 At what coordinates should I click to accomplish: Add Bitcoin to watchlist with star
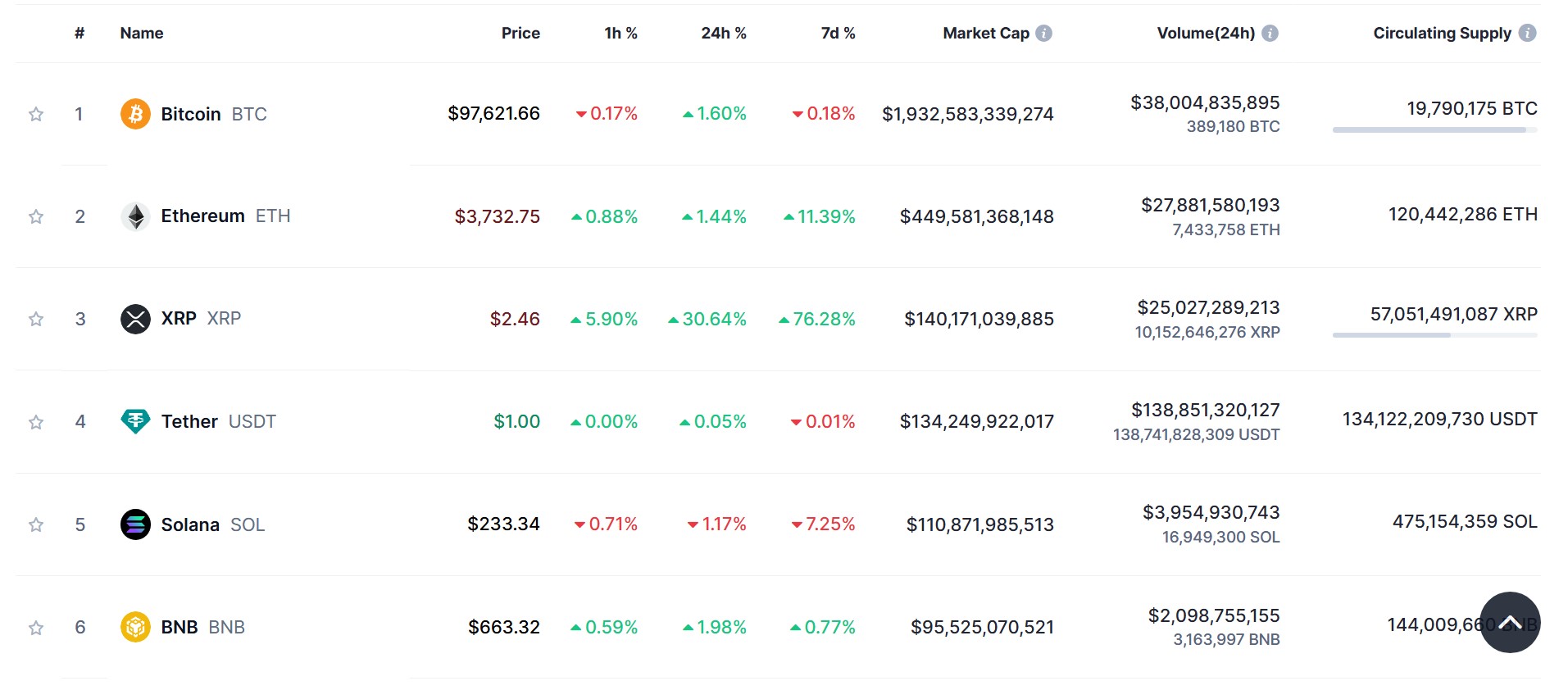[36, 115]
